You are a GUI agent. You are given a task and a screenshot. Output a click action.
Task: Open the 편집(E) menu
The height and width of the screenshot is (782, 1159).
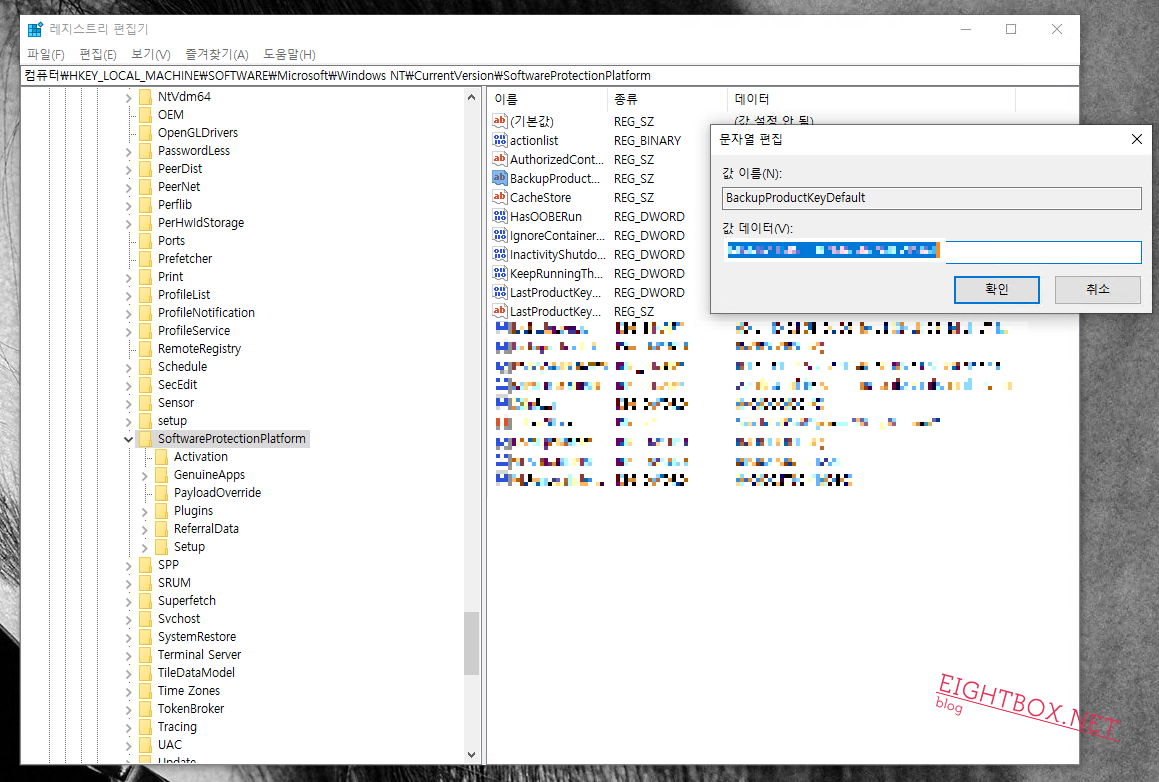98,55
